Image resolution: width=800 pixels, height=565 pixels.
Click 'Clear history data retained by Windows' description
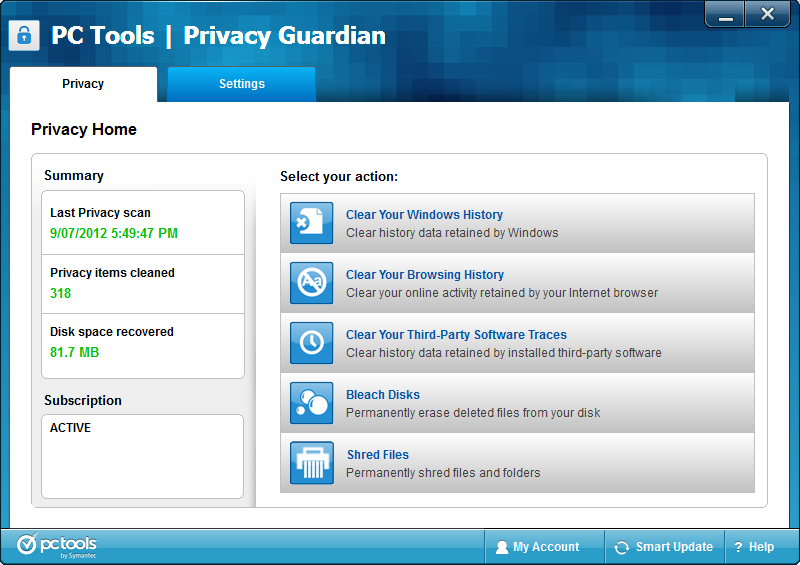[x=452, y=233]
